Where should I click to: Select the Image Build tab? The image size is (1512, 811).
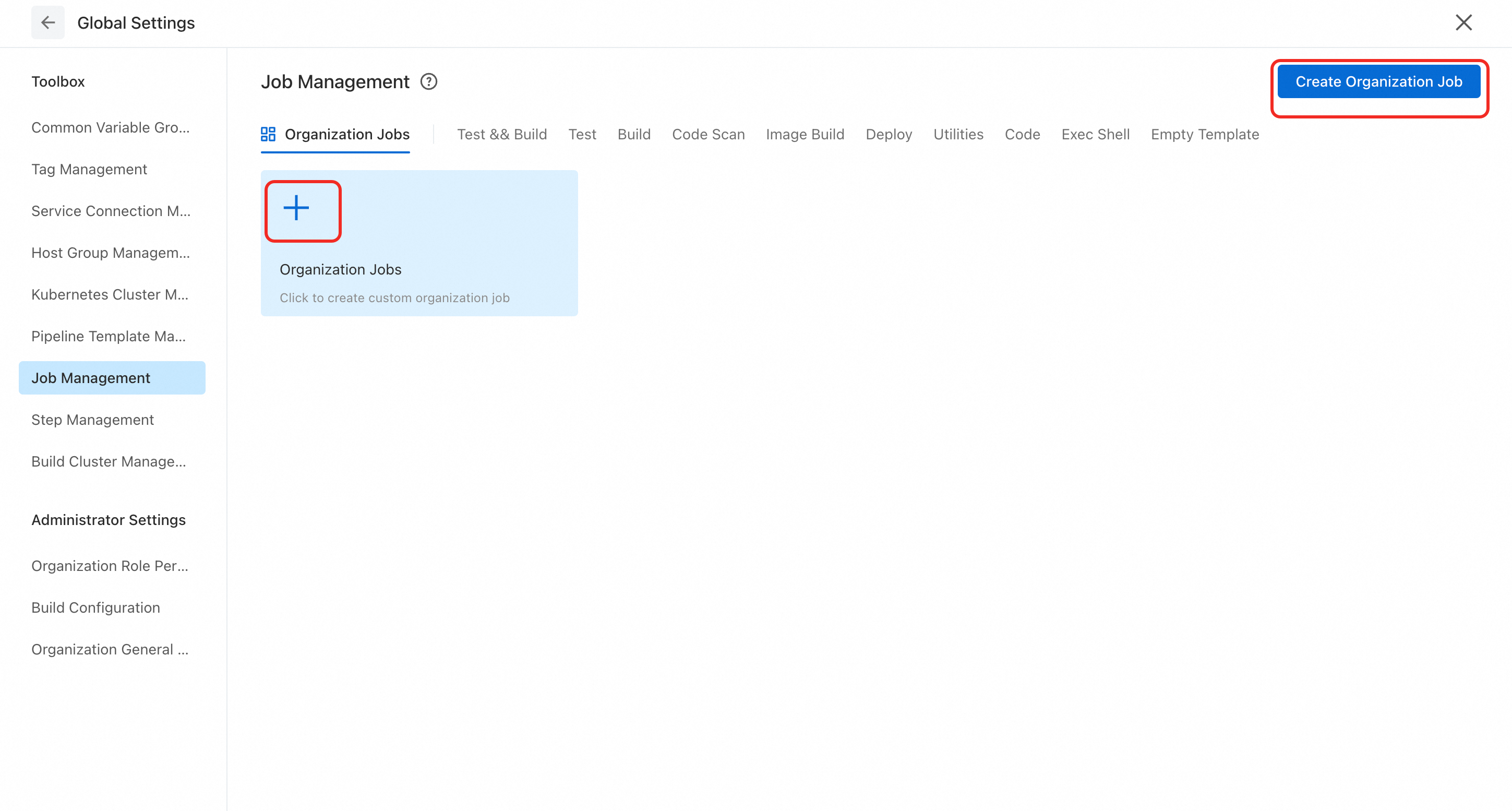point(804,135)
